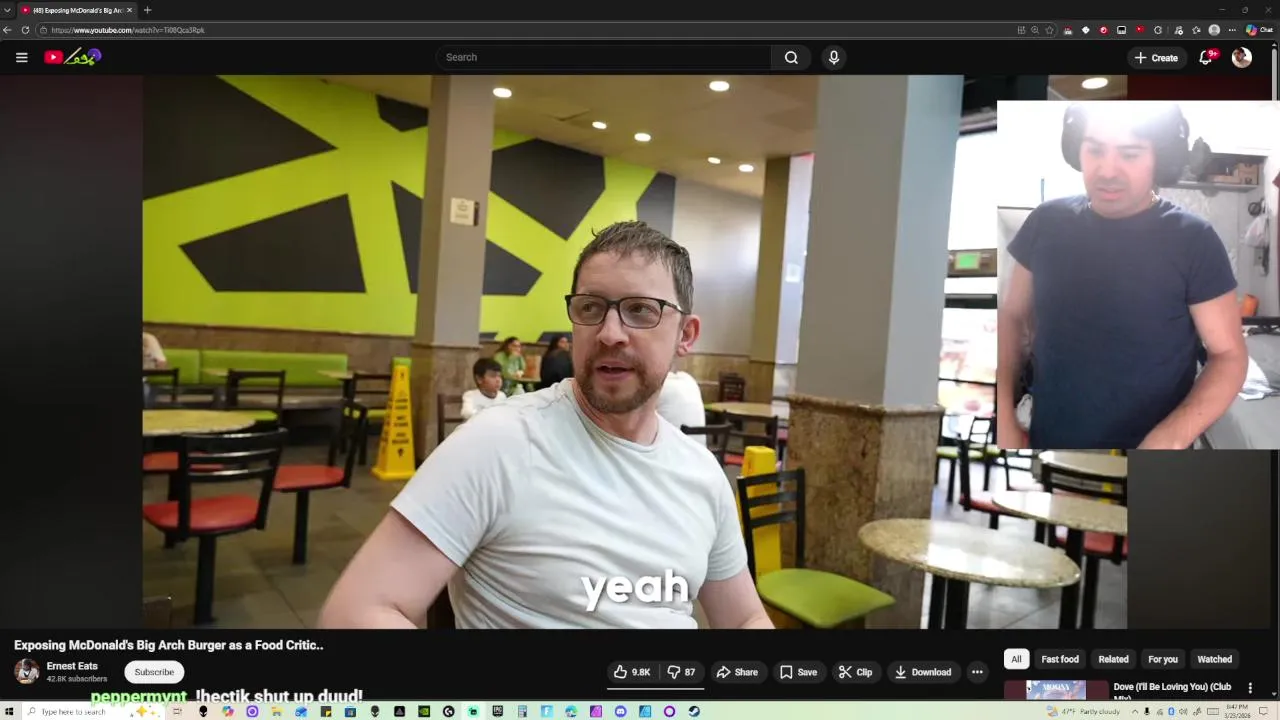The height and width of the screenshot is (720, 1280).
Task: Show hidden system tray icons chevron
Action: pos(1135,711)
